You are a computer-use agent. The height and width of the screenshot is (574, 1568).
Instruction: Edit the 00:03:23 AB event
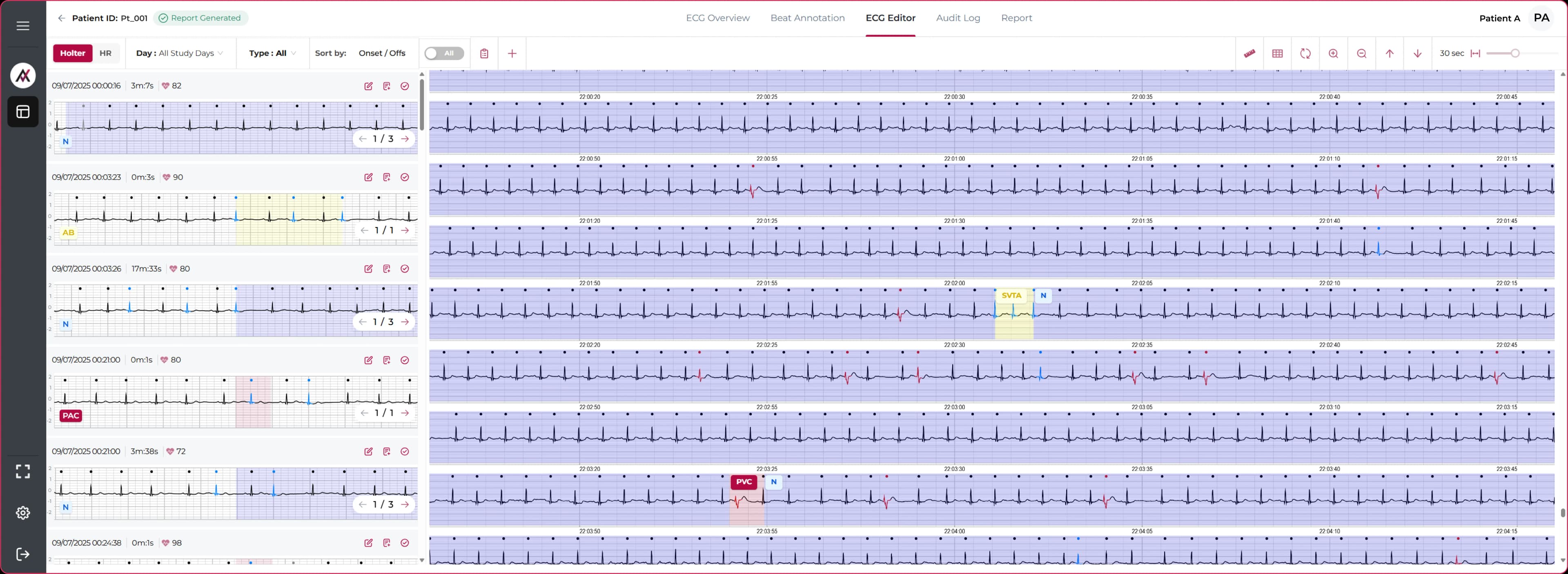click(368, 177)
